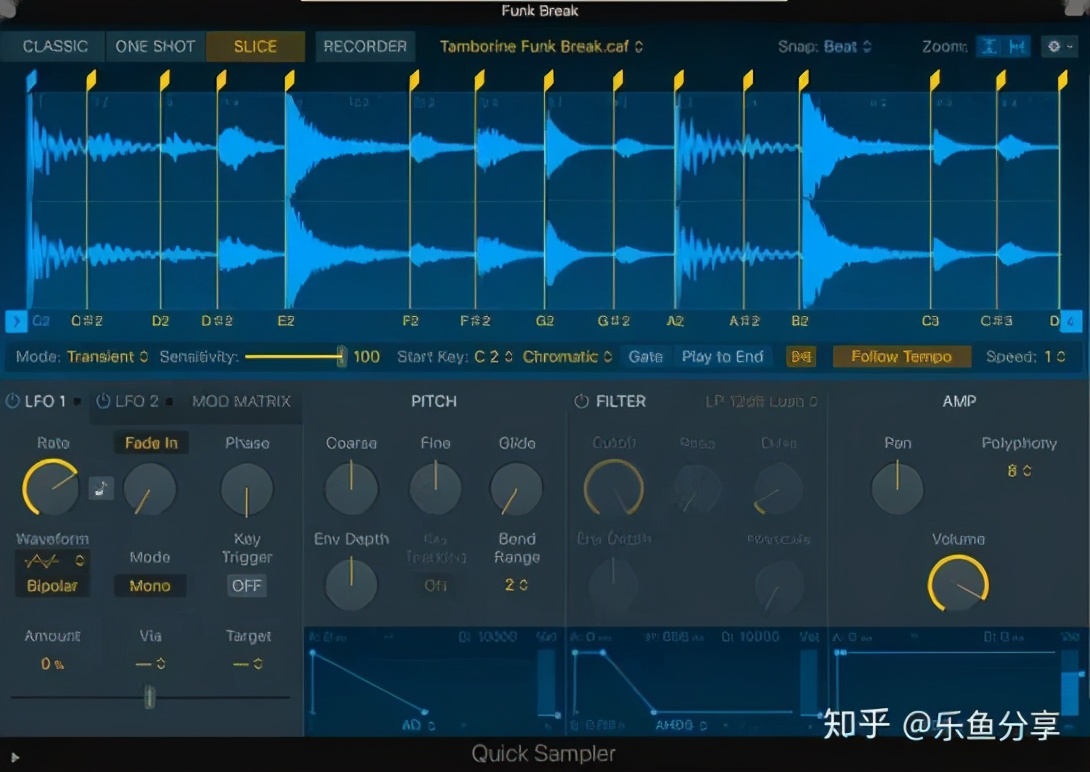The width and height of the screenshot is (1090, 772).
Task: Toggle the Bipolar LFO setting
Action: (x=51, y=586)
